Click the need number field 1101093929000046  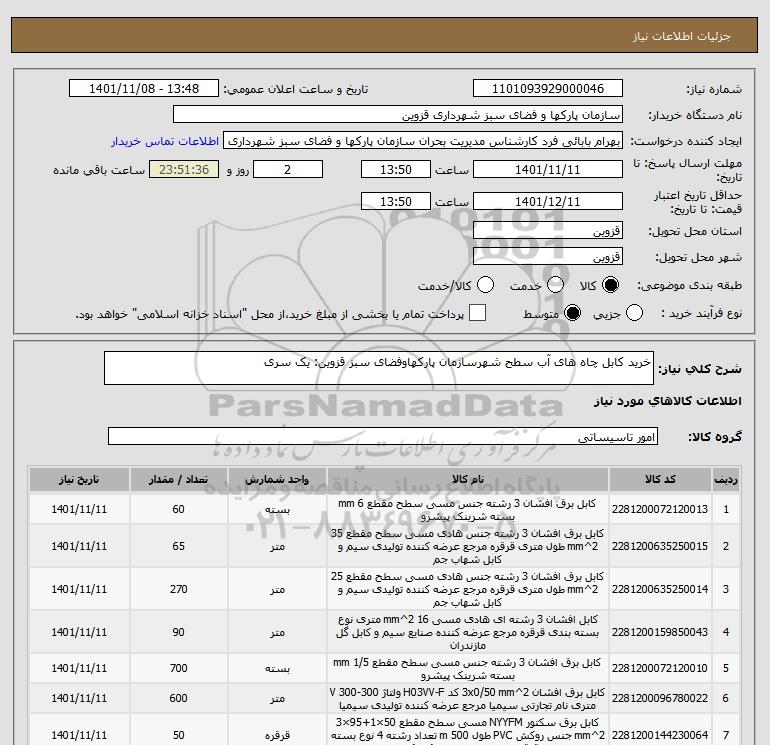pyautogui.click(x=548, y=89)
